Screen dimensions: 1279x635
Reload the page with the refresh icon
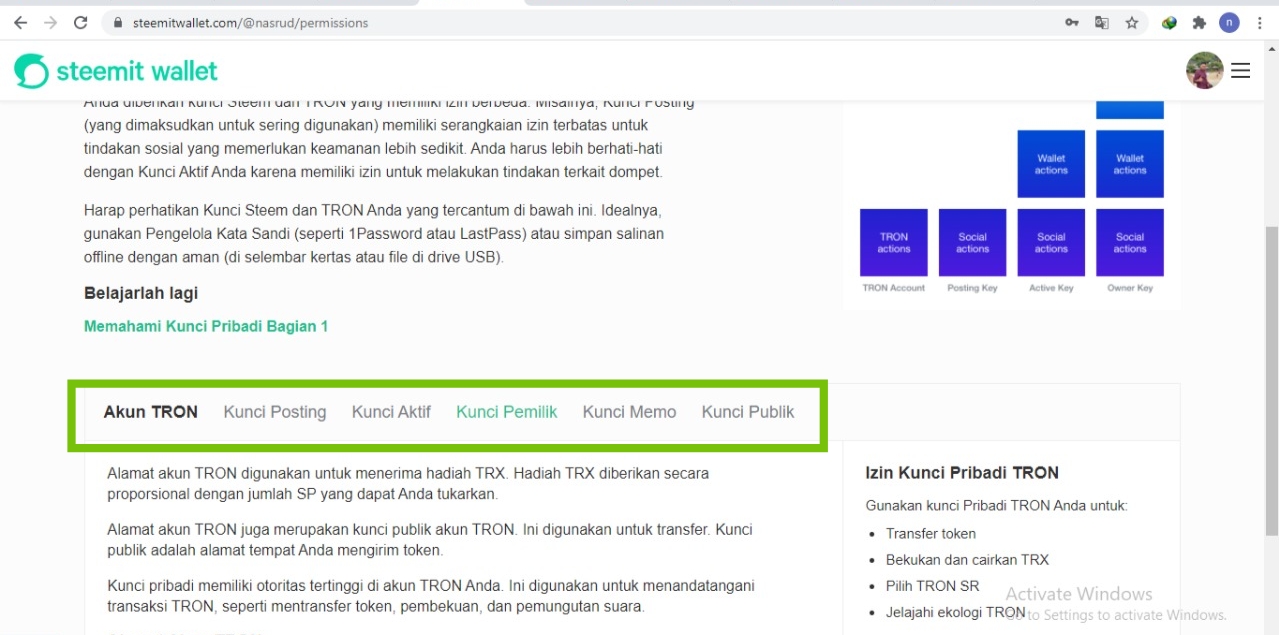tap(81, 22)
